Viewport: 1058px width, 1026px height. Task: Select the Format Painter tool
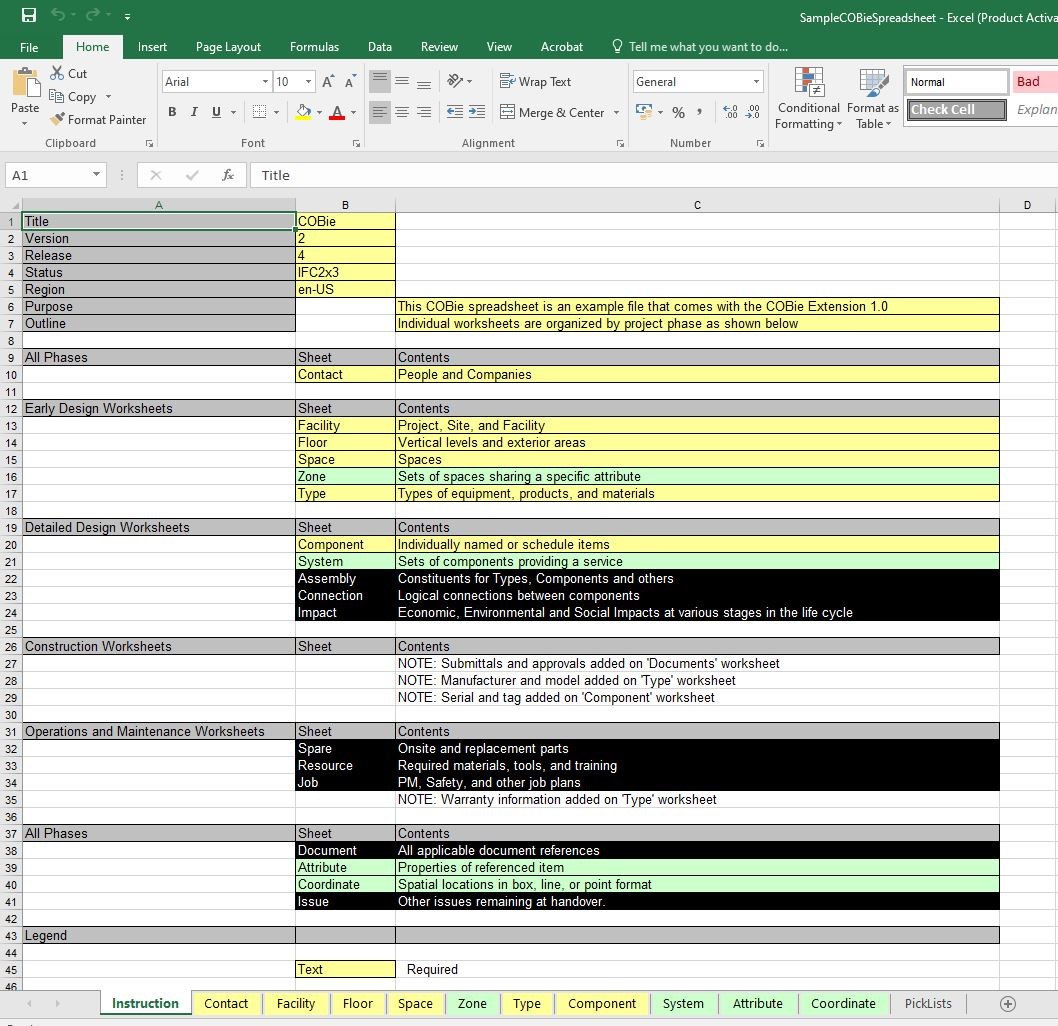[98, 119]
